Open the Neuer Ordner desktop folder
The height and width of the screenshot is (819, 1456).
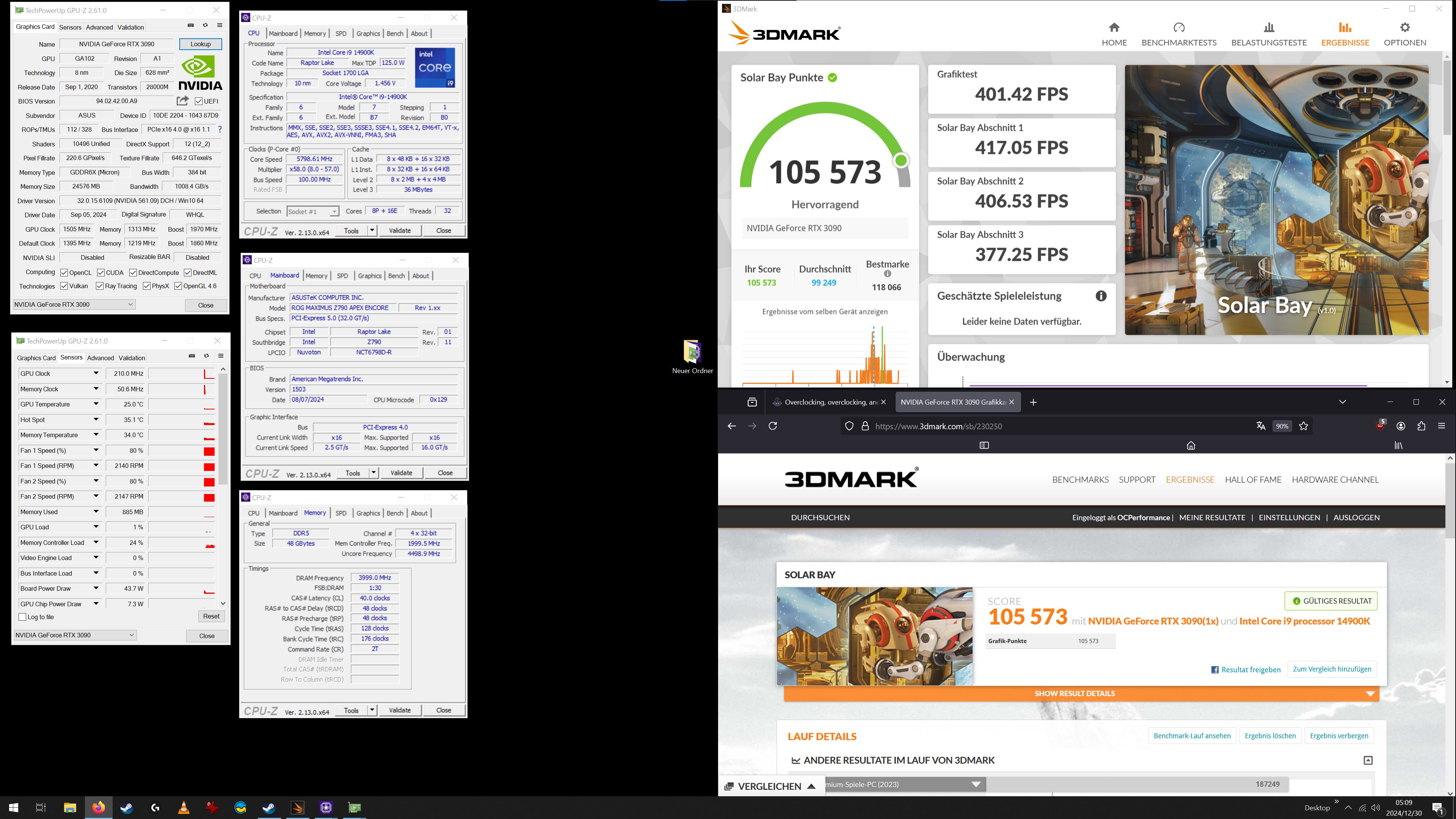pyautogui.click(x=692, y=357)
